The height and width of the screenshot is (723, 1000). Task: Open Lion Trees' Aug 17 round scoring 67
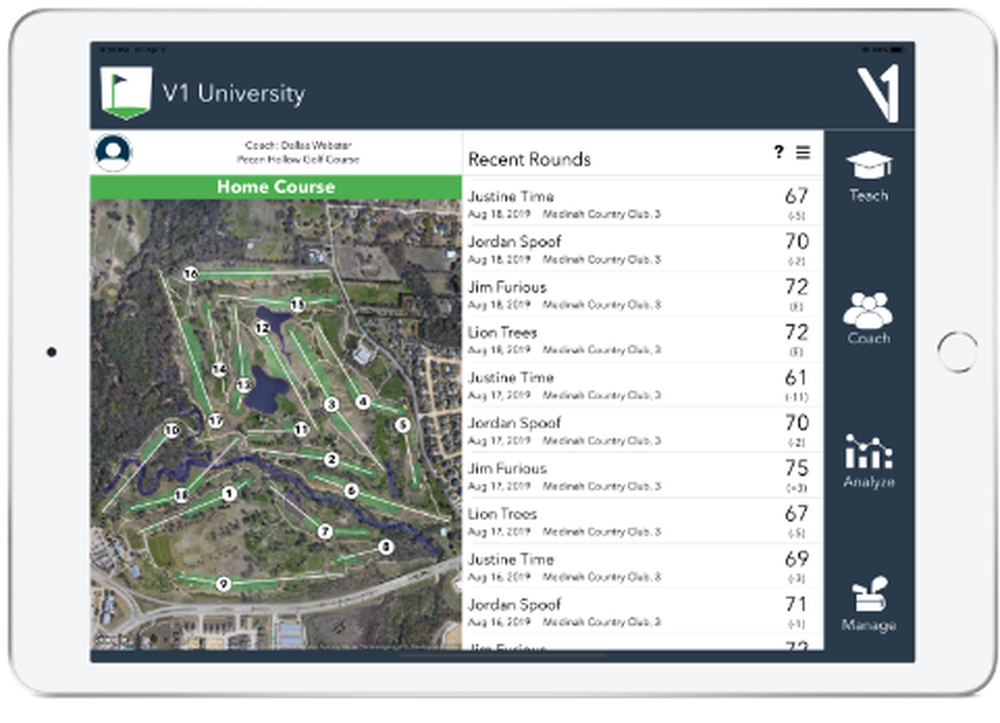coord(642,521)
